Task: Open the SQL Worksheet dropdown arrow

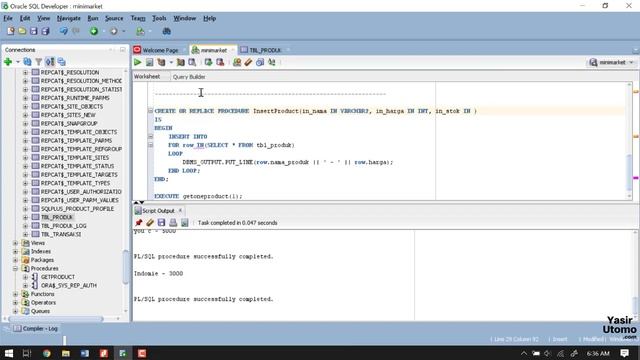Action: [x=150, y=31]
